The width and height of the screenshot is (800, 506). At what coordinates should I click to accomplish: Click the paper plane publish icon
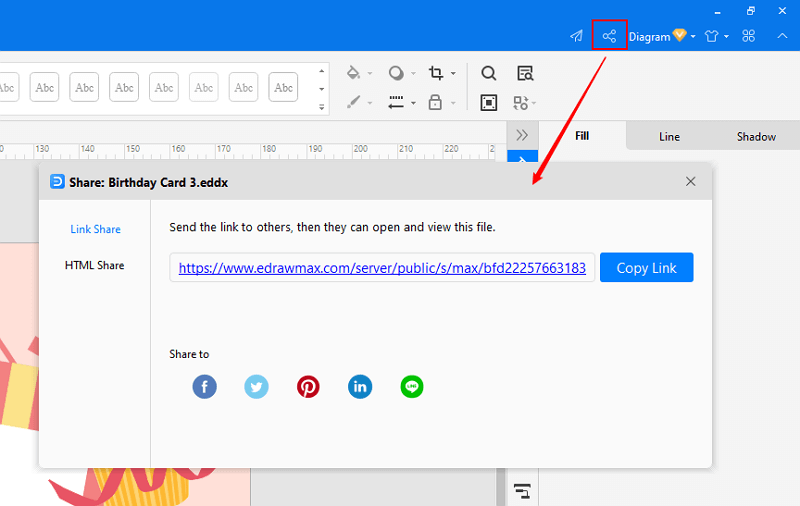[577, 36]
